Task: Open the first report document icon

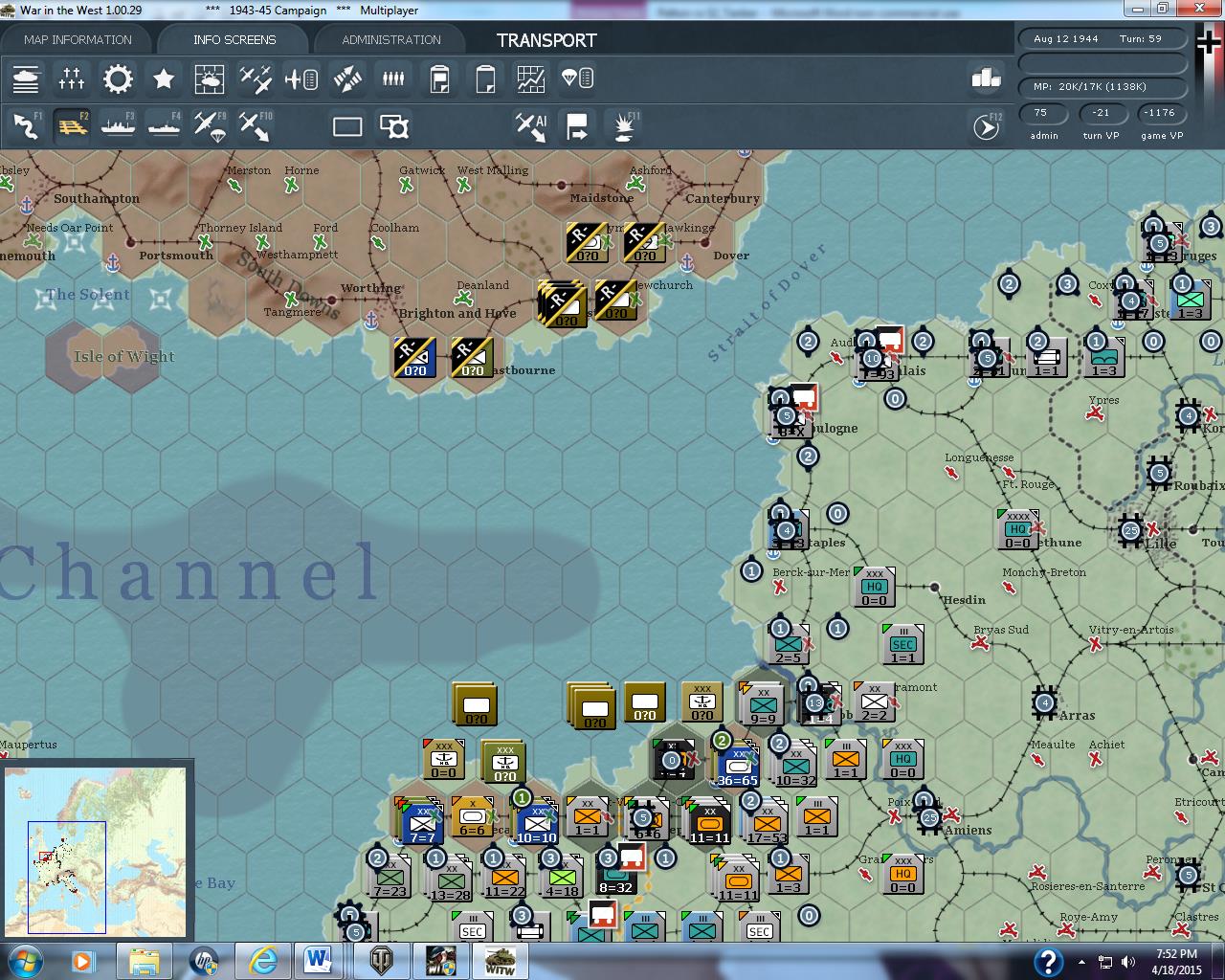Action: pyautogui.click(x=439, y=78)
